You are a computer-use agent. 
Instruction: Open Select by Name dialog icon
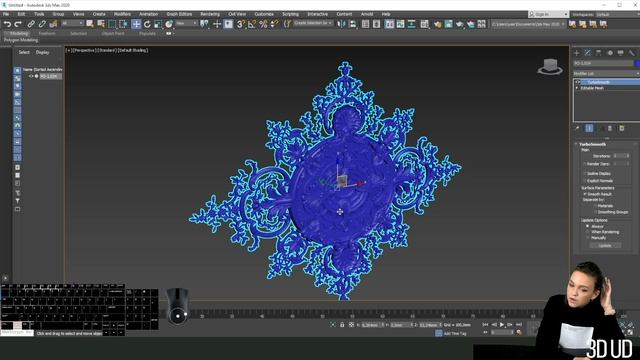click(101, 24)
